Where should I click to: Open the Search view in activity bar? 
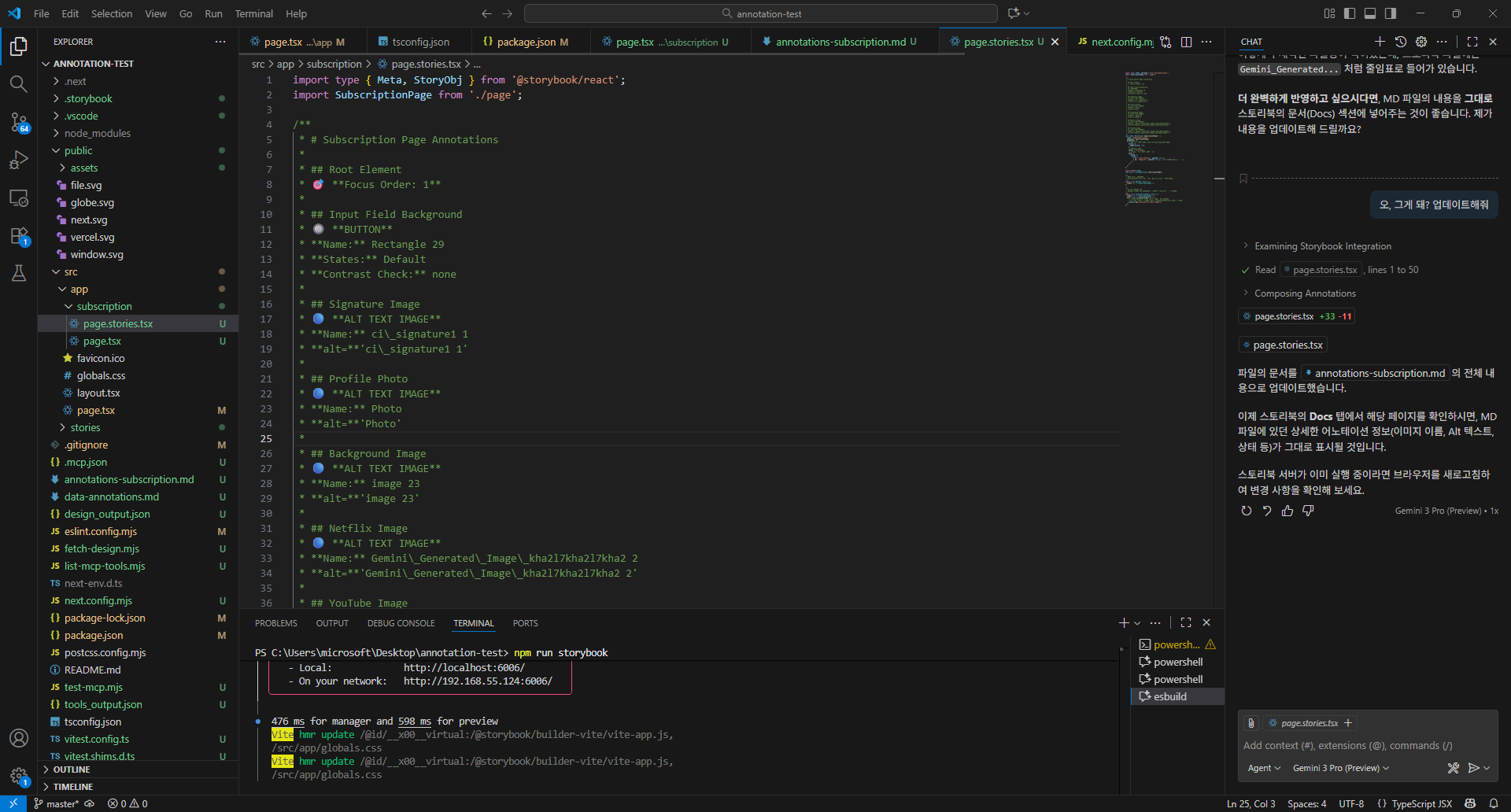[19, 84]
